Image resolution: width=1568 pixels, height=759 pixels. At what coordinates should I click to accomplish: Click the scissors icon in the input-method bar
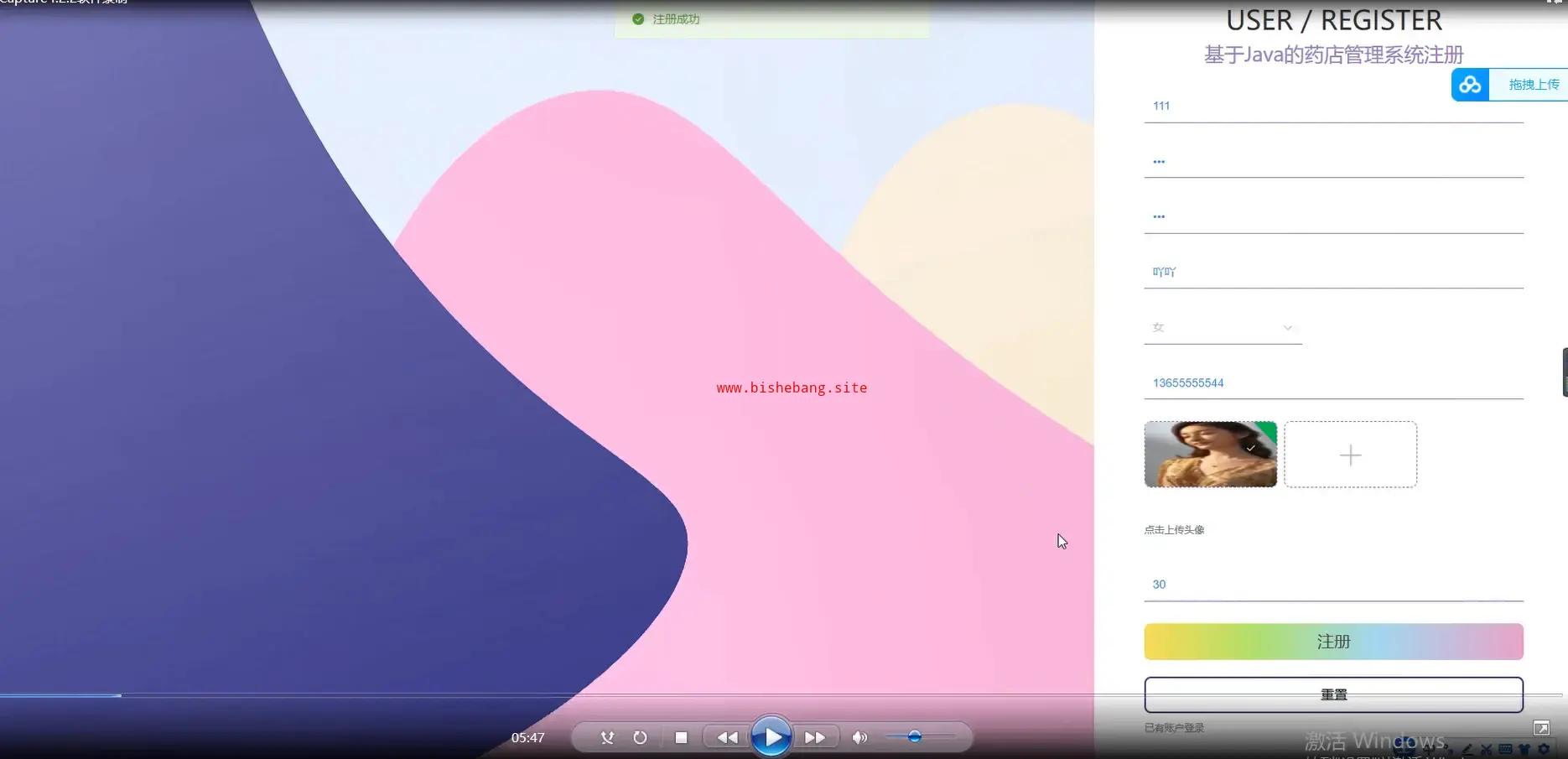tap(1486, 749)
